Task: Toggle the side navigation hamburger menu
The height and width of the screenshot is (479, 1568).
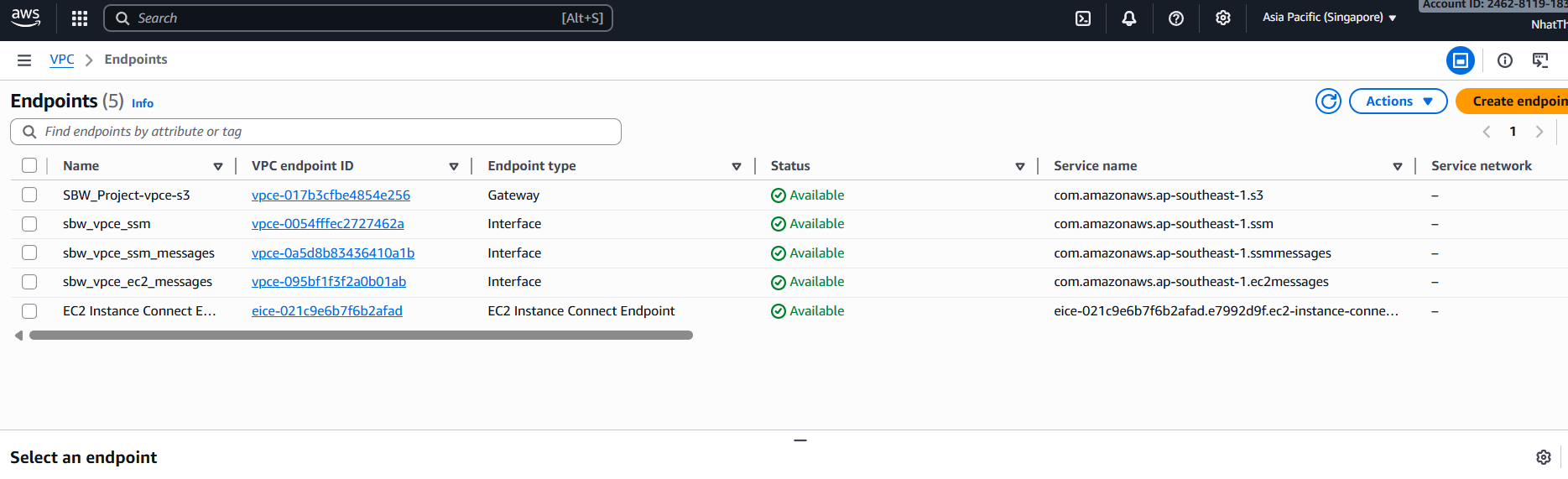Action: click(x=24, y=60)
